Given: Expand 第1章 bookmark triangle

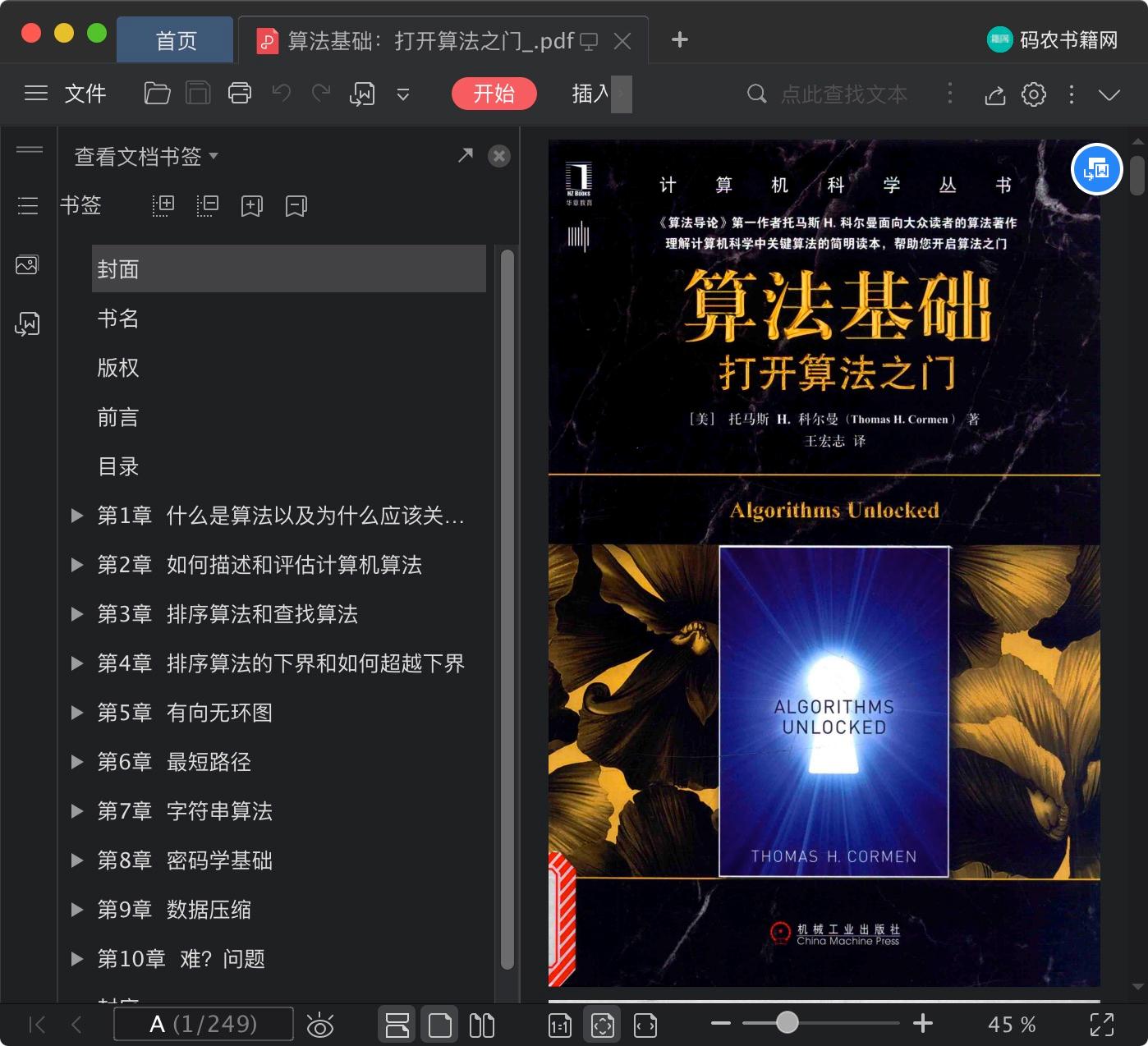Looking at the screenshot, I should 77,516.
